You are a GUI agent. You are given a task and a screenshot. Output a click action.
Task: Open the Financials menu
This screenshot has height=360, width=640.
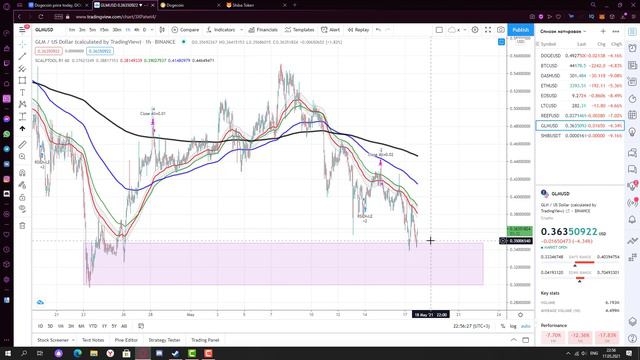coord(263,29)
